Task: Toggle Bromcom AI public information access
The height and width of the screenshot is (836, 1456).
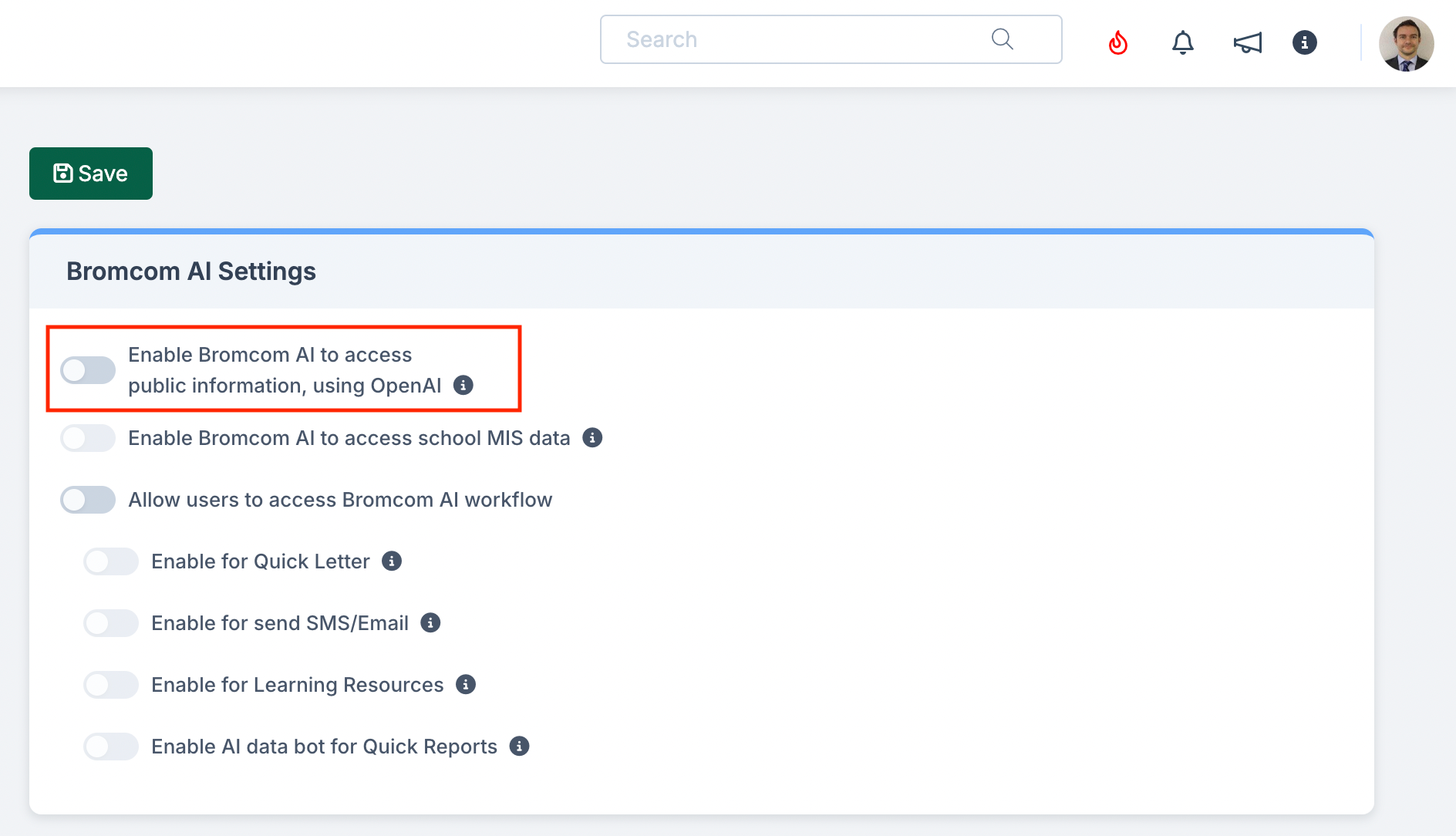Action: click(x=88, y=370)
